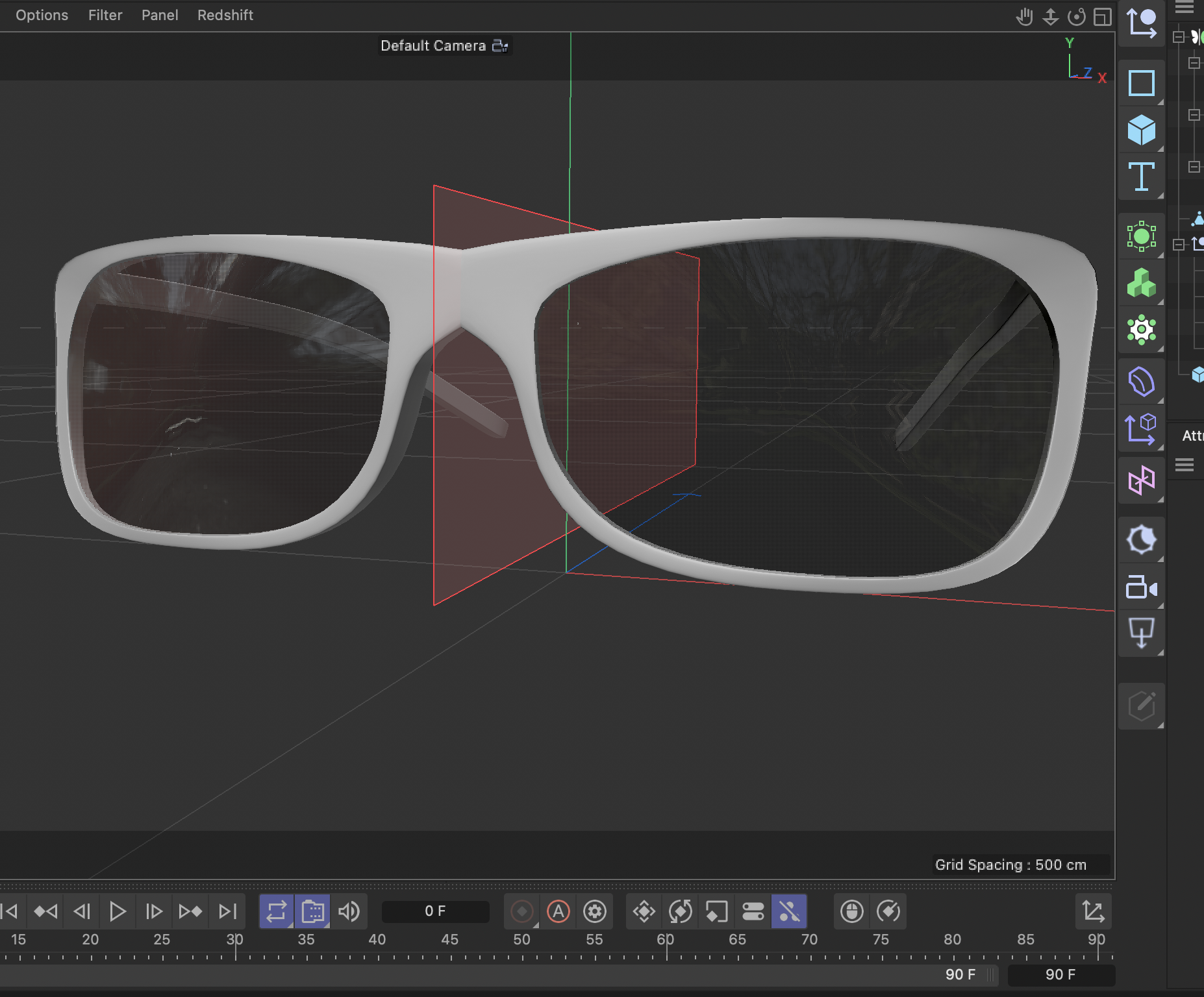Jump to the last frame
The image size is (1204, 997).
tap(228, 911)
